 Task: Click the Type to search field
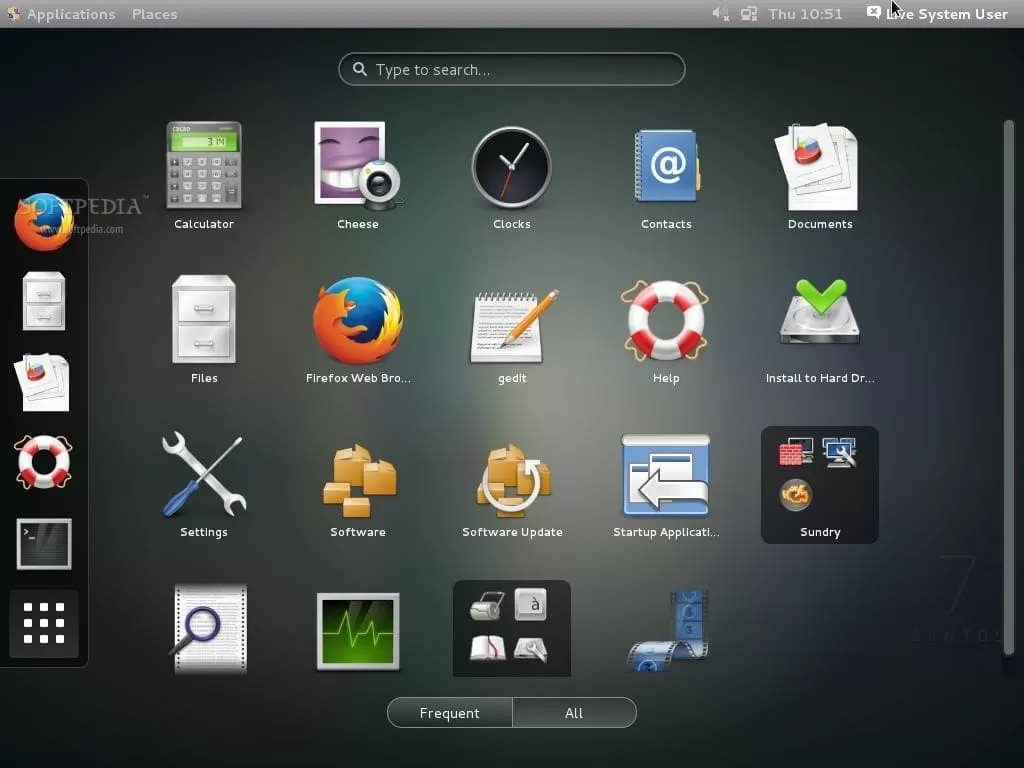511,69
